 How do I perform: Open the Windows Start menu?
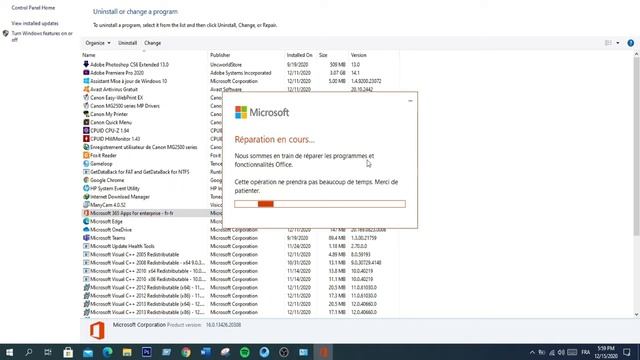[9, 352]
